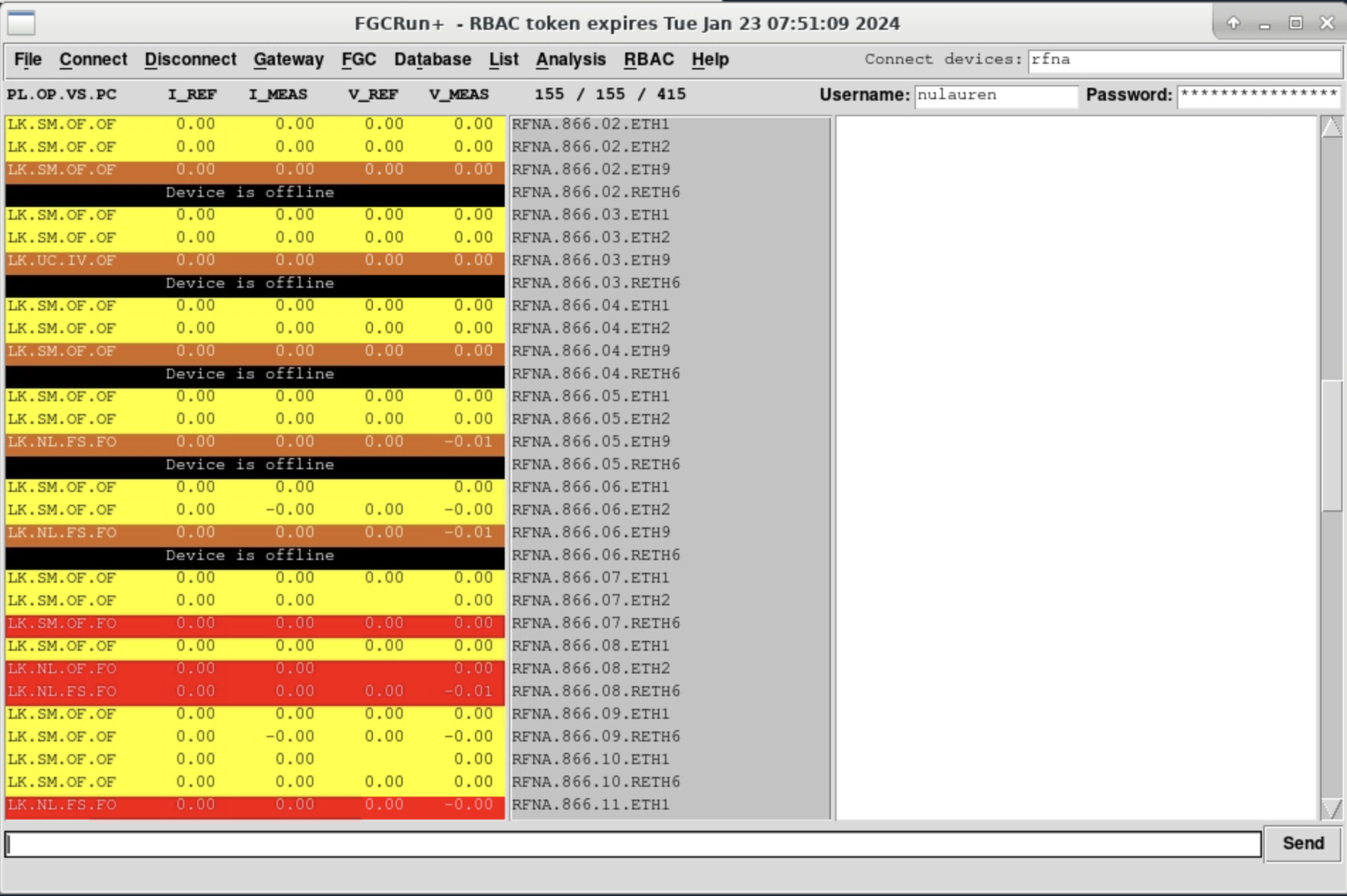Open the Help menu
Viewport: 1347px width, 896px height.
pos(710,60)
